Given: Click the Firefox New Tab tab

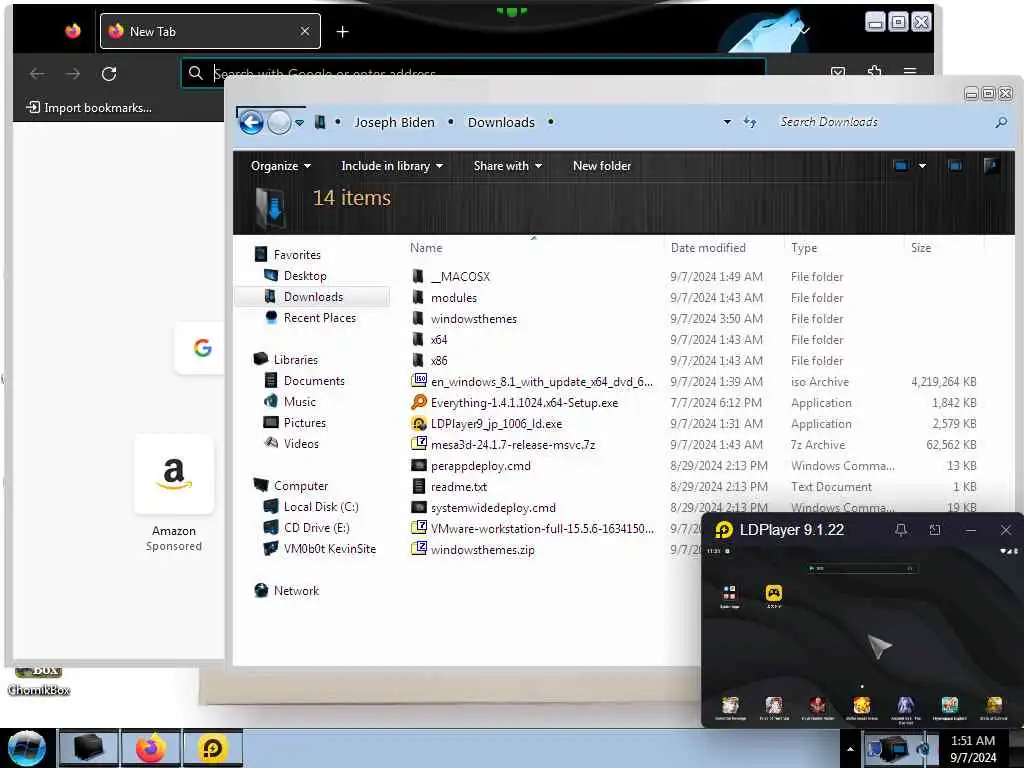Looking at the screenshot, I should (x=210, y=31).
